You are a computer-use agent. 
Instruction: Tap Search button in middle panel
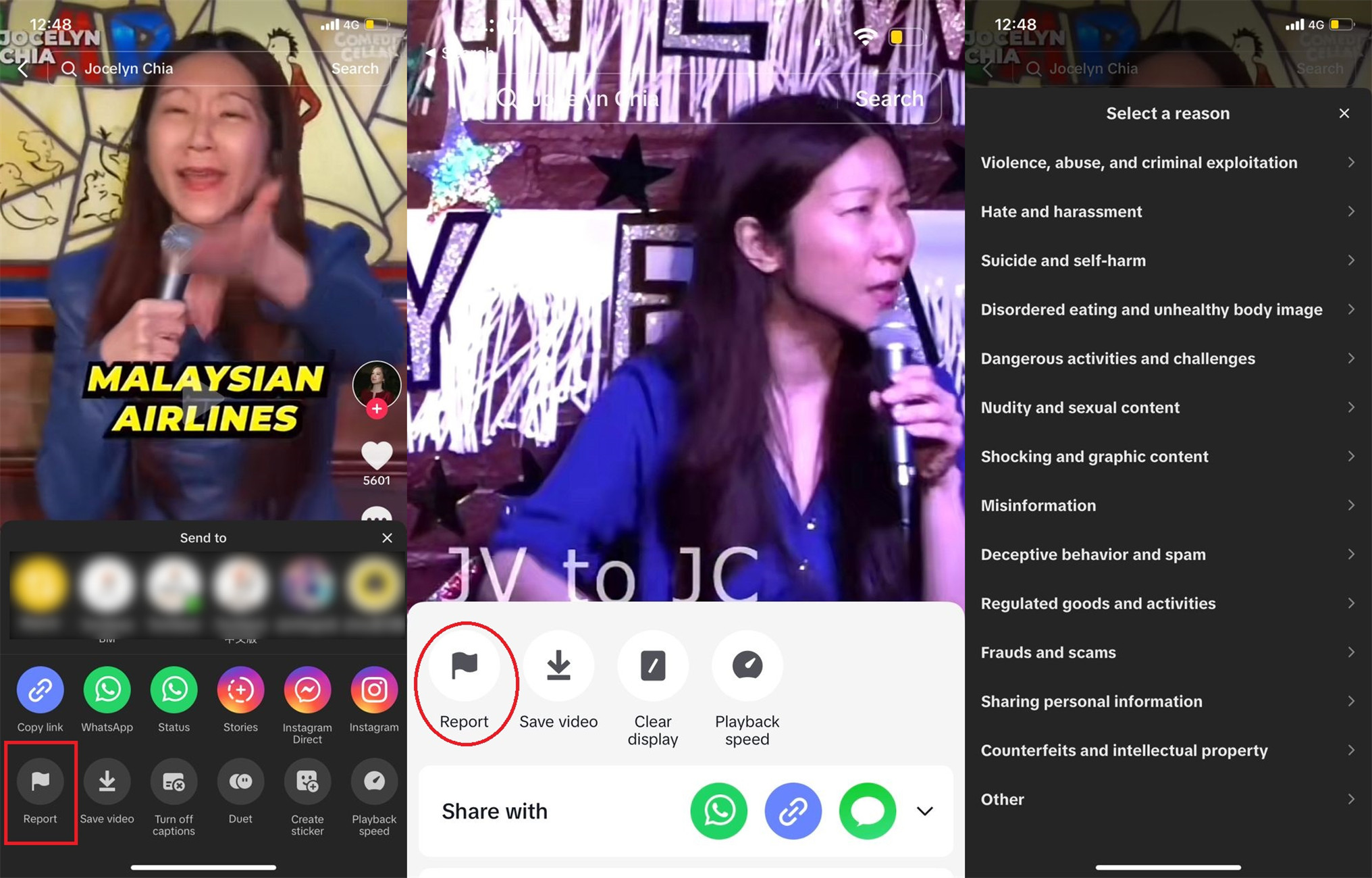point(889,99)
